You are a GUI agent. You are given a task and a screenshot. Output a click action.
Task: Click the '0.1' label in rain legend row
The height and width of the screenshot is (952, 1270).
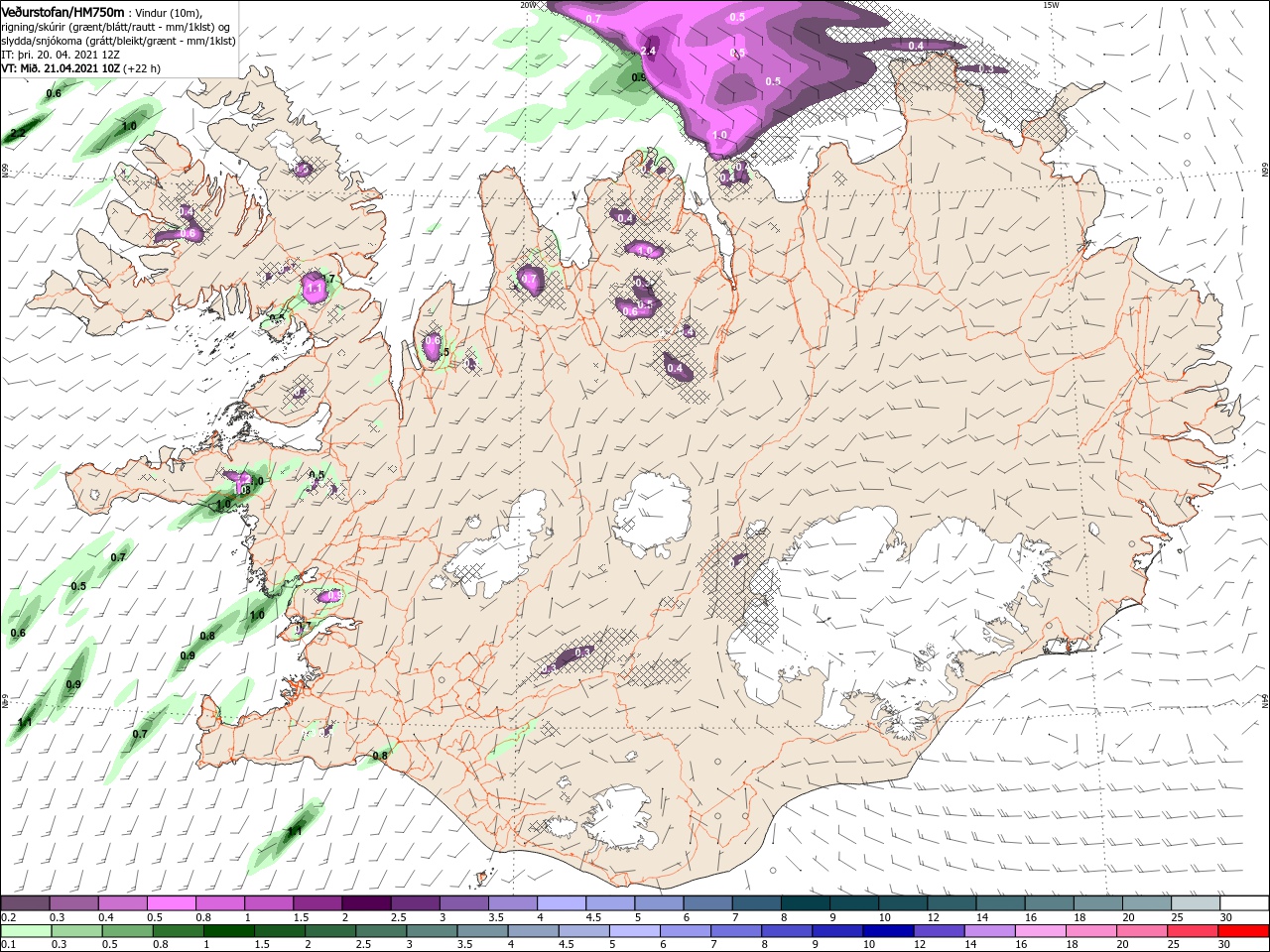8,944
